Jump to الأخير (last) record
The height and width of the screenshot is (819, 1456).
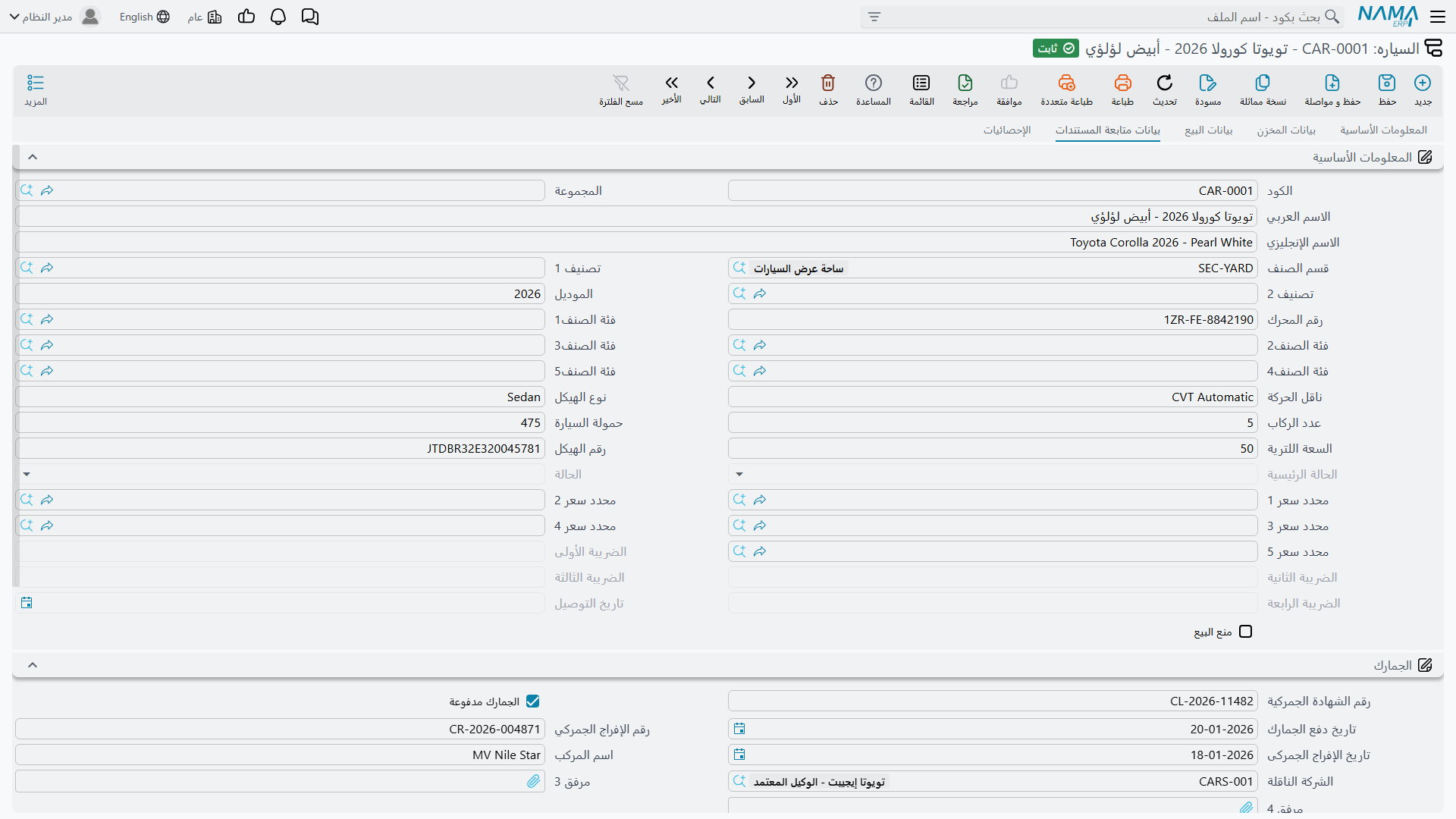[671, 83]
